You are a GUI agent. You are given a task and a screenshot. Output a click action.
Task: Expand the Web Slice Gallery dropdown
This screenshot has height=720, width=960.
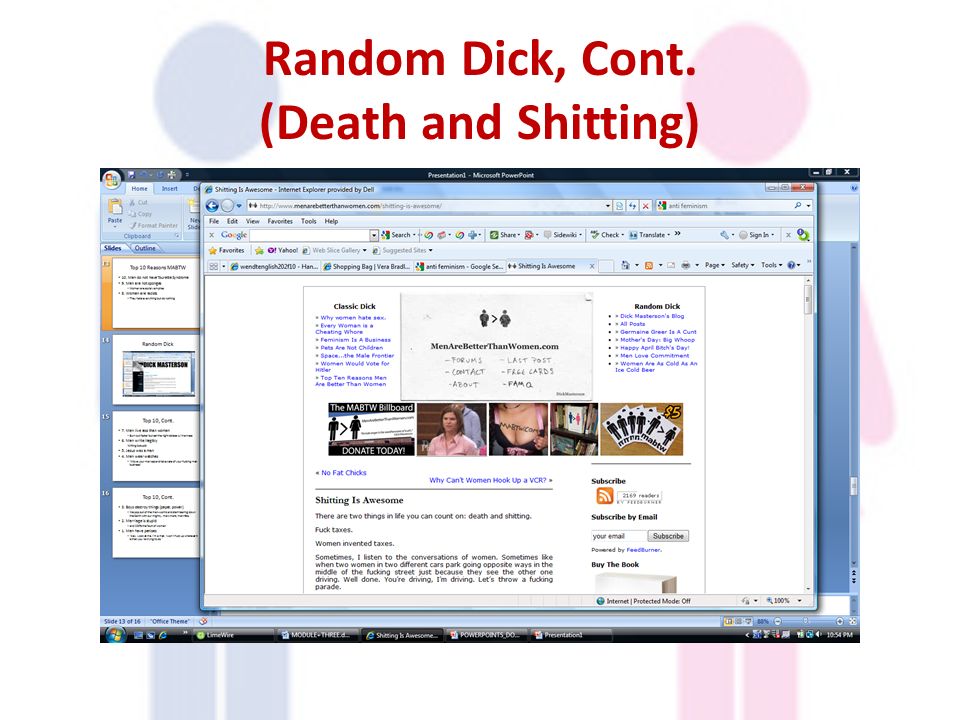[x=364, y=250]
